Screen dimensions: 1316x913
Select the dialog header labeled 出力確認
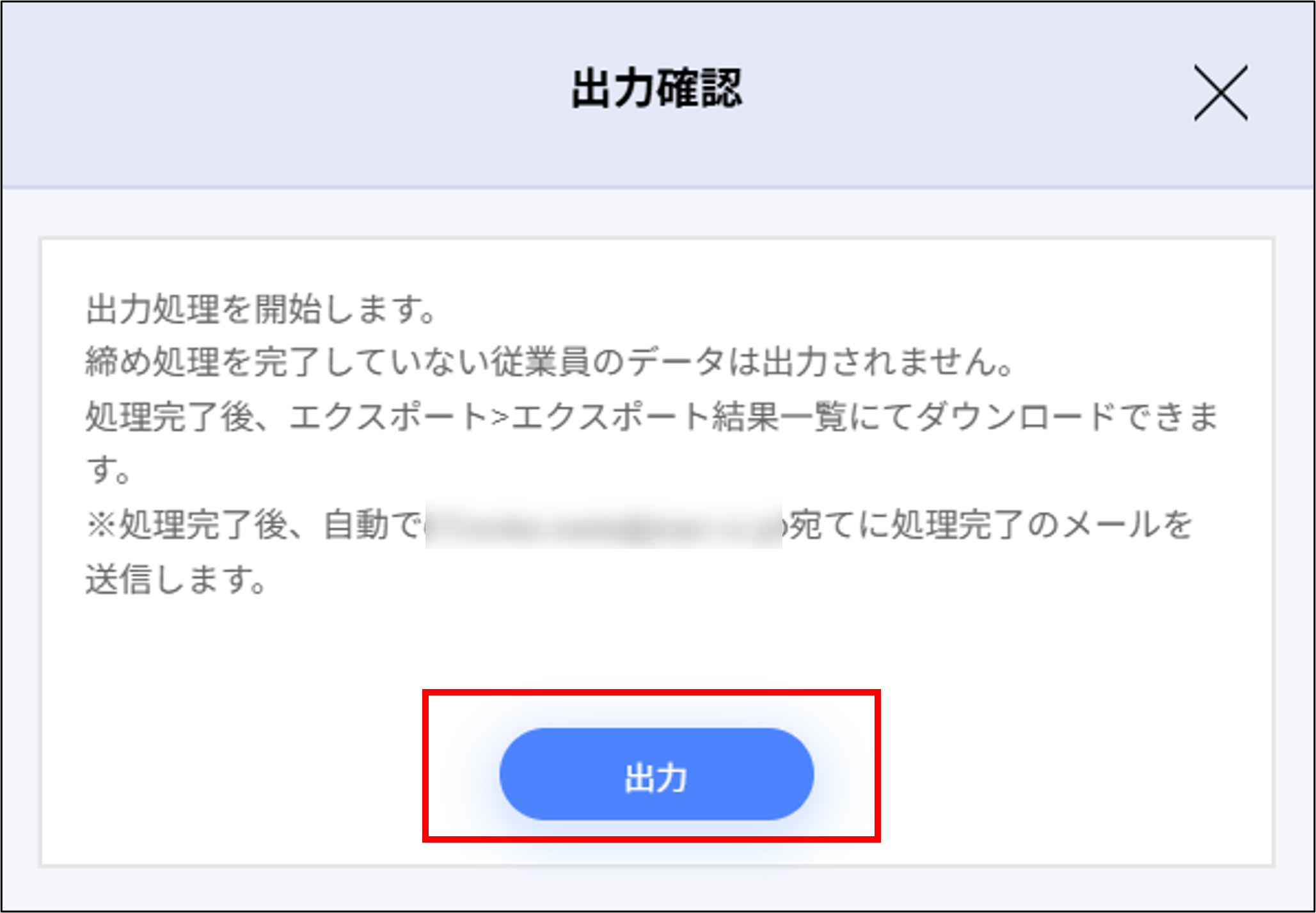point(657,86)
